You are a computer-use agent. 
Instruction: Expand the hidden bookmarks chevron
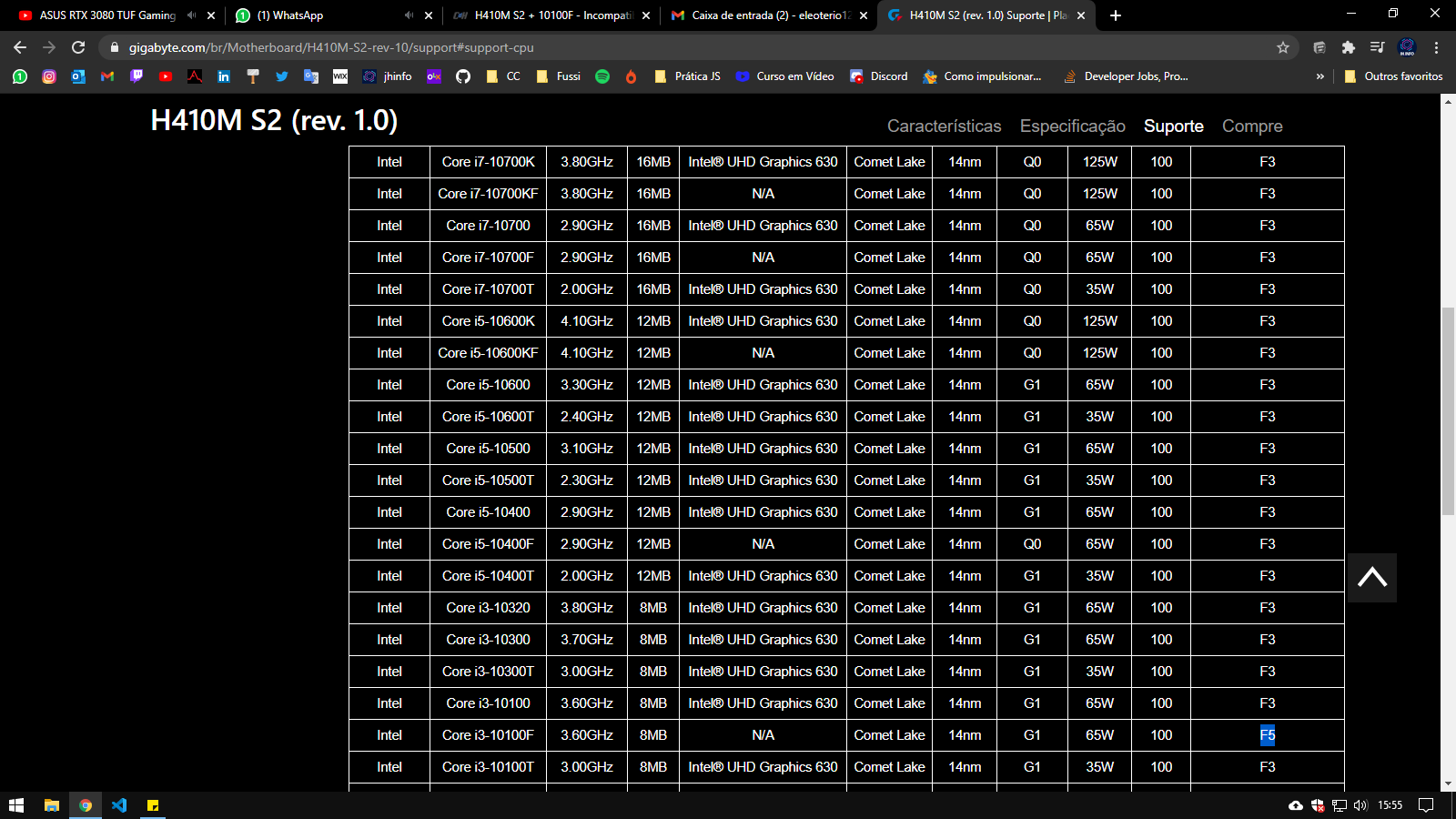pos(1320,76)
